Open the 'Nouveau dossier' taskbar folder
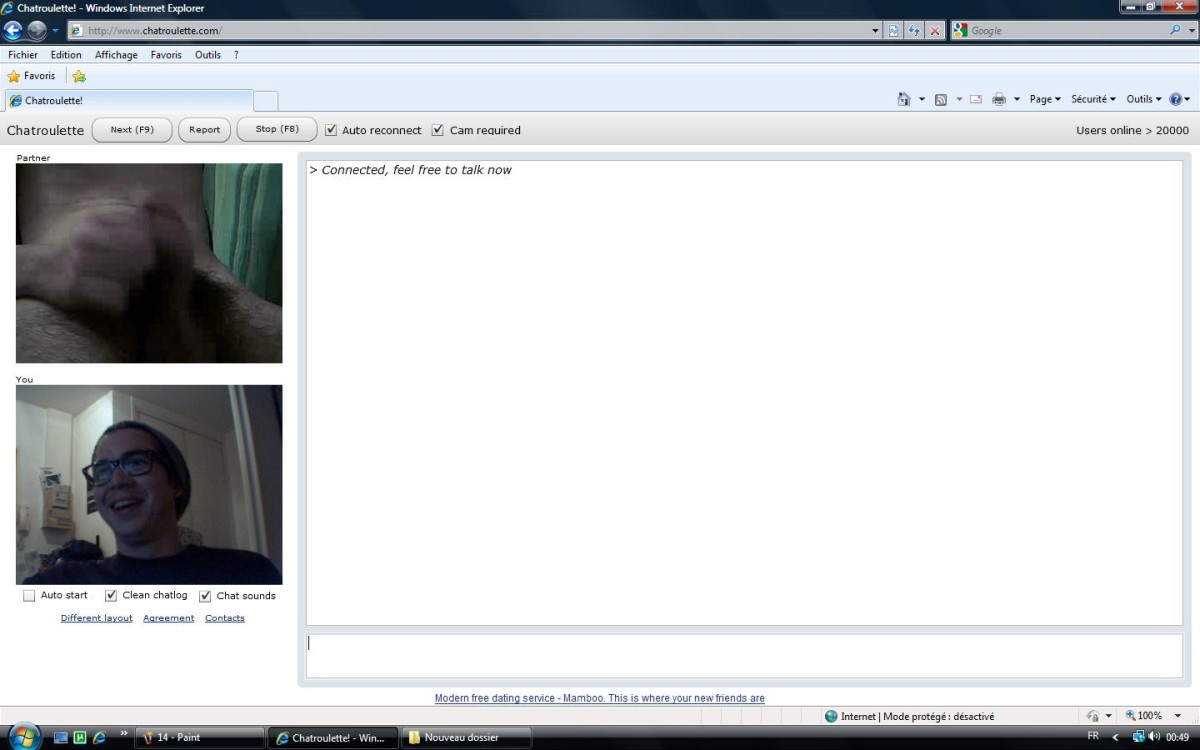 tap(467, 738)
